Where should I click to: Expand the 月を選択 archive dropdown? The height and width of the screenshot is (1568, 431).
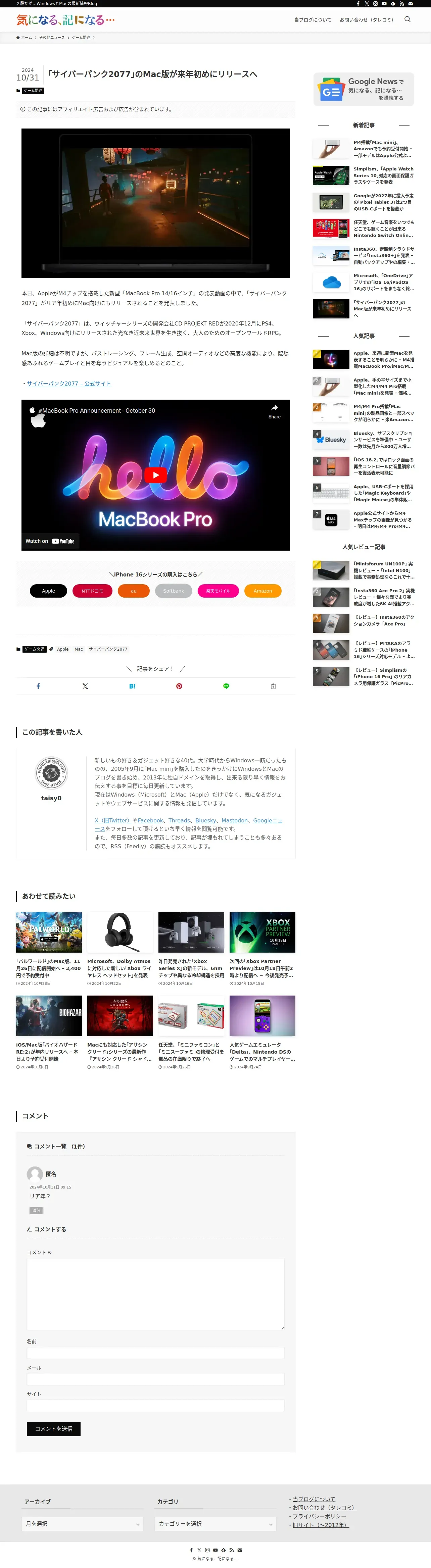83,1524
